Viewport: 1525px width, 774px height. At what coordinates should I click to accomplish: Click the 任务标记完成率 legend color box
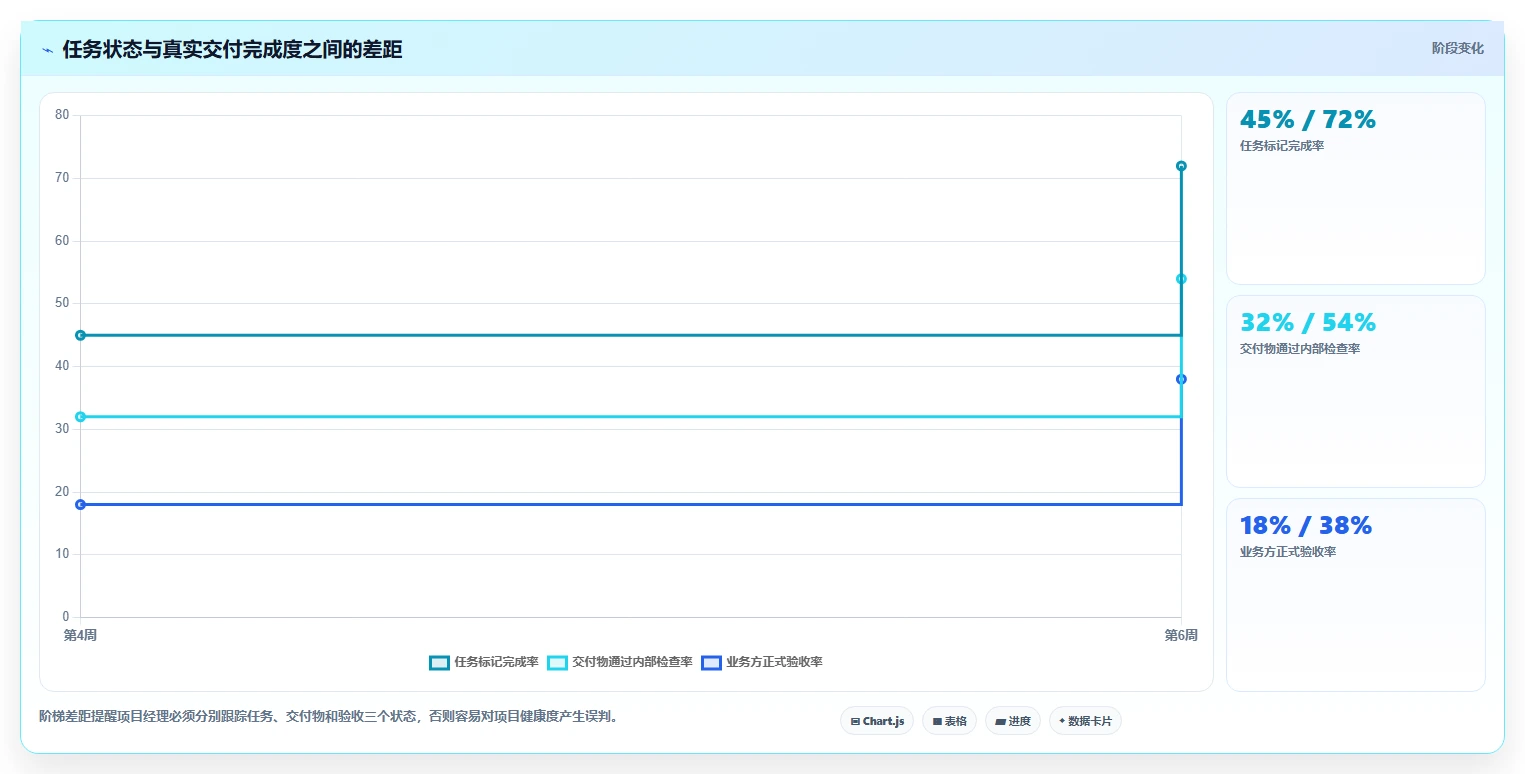pos(439,663)
